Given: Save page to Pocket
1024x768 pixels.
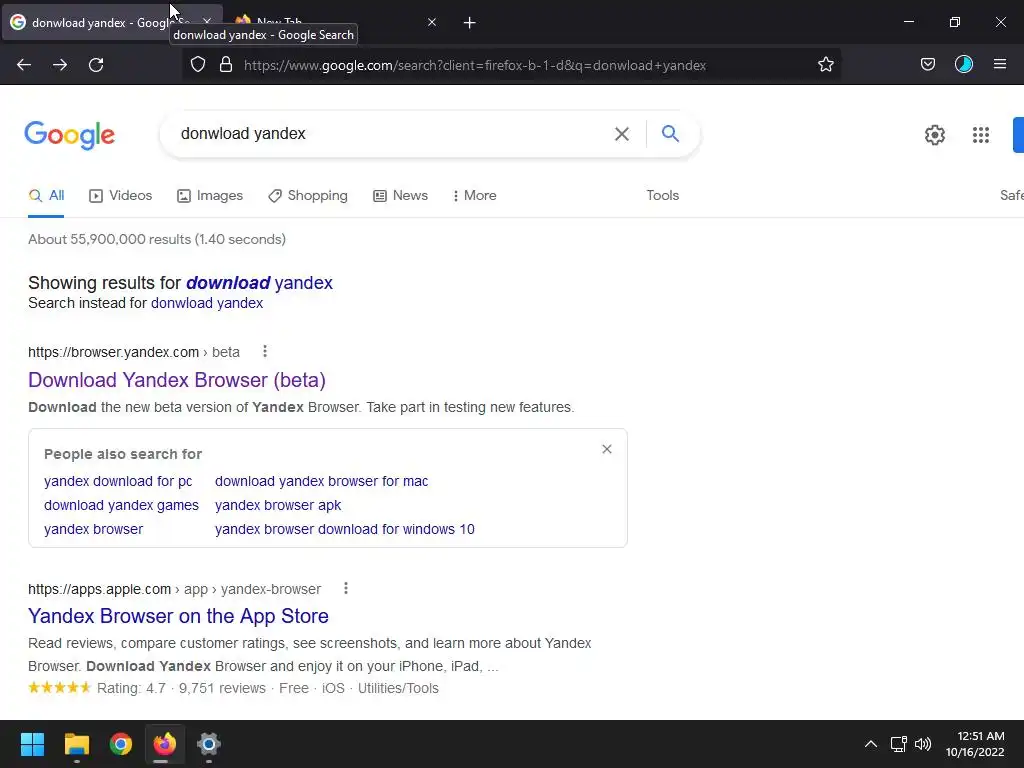Looking at the screenshot, I should coord(927,65).
